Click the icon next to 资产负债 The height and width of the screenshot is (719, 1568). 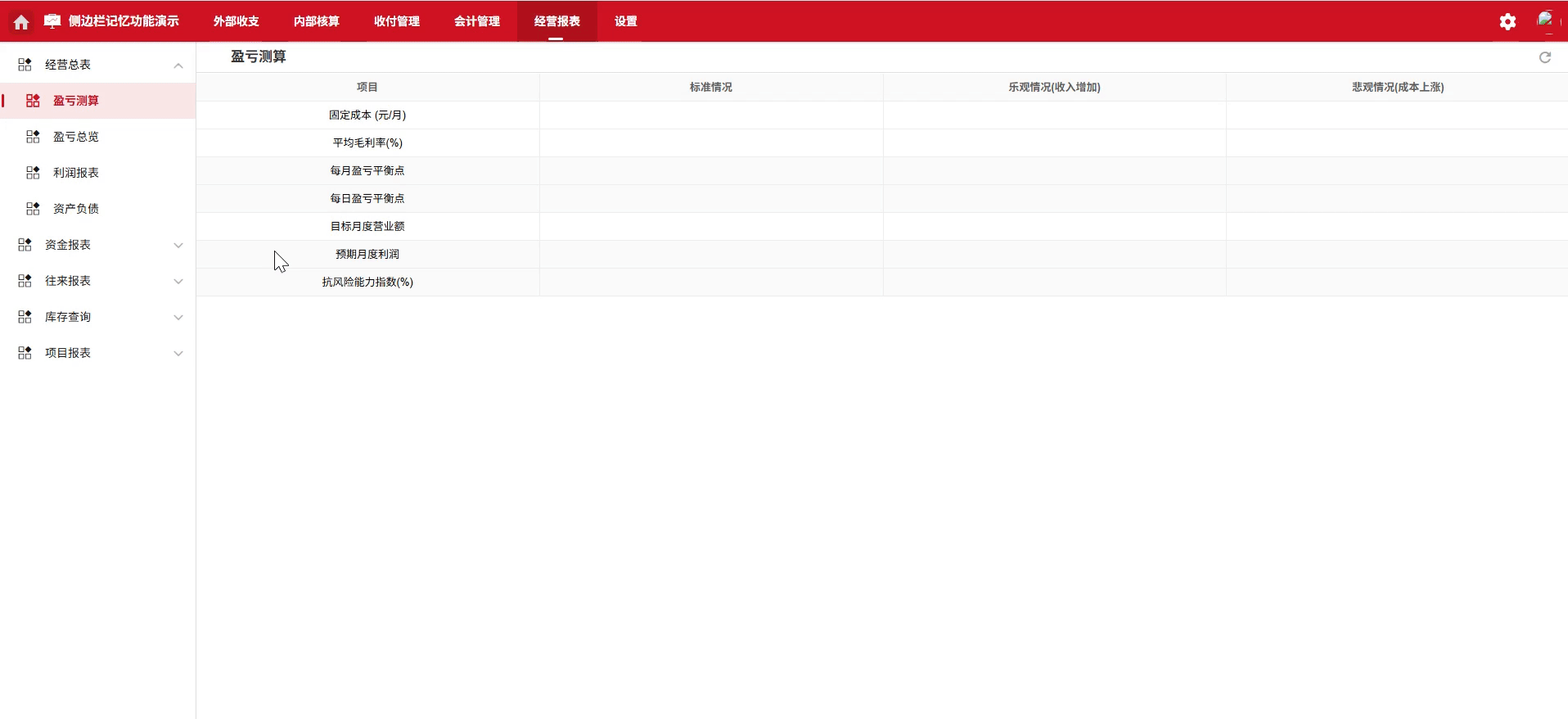coord(33,209)
